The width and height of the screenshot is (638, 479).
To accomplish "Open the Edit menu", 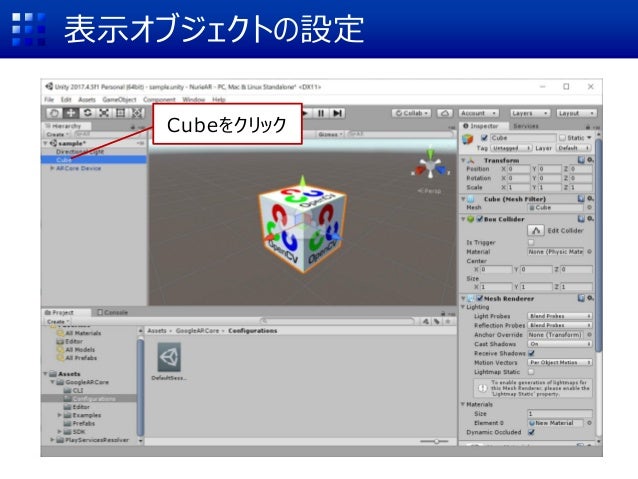I will coord(66,99).
